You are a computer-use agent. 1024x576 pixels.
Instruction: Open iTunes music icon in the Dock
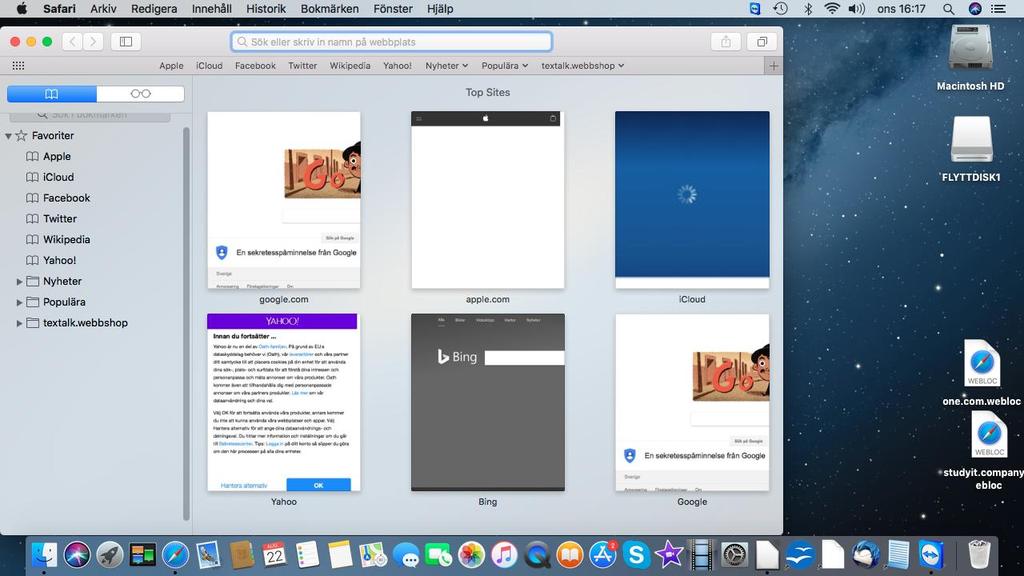point(504,555)
